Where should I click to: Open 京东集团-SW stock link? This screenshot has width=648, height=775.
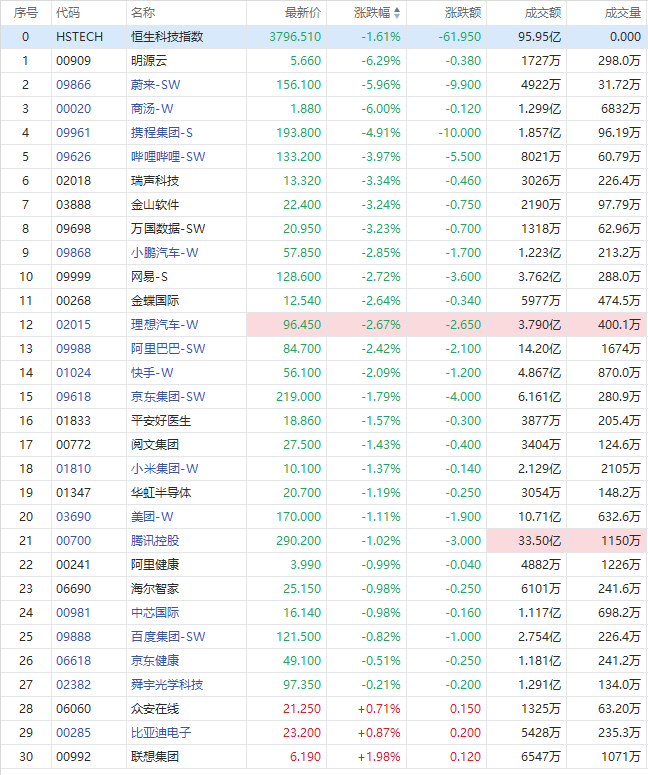coord(168,396)
